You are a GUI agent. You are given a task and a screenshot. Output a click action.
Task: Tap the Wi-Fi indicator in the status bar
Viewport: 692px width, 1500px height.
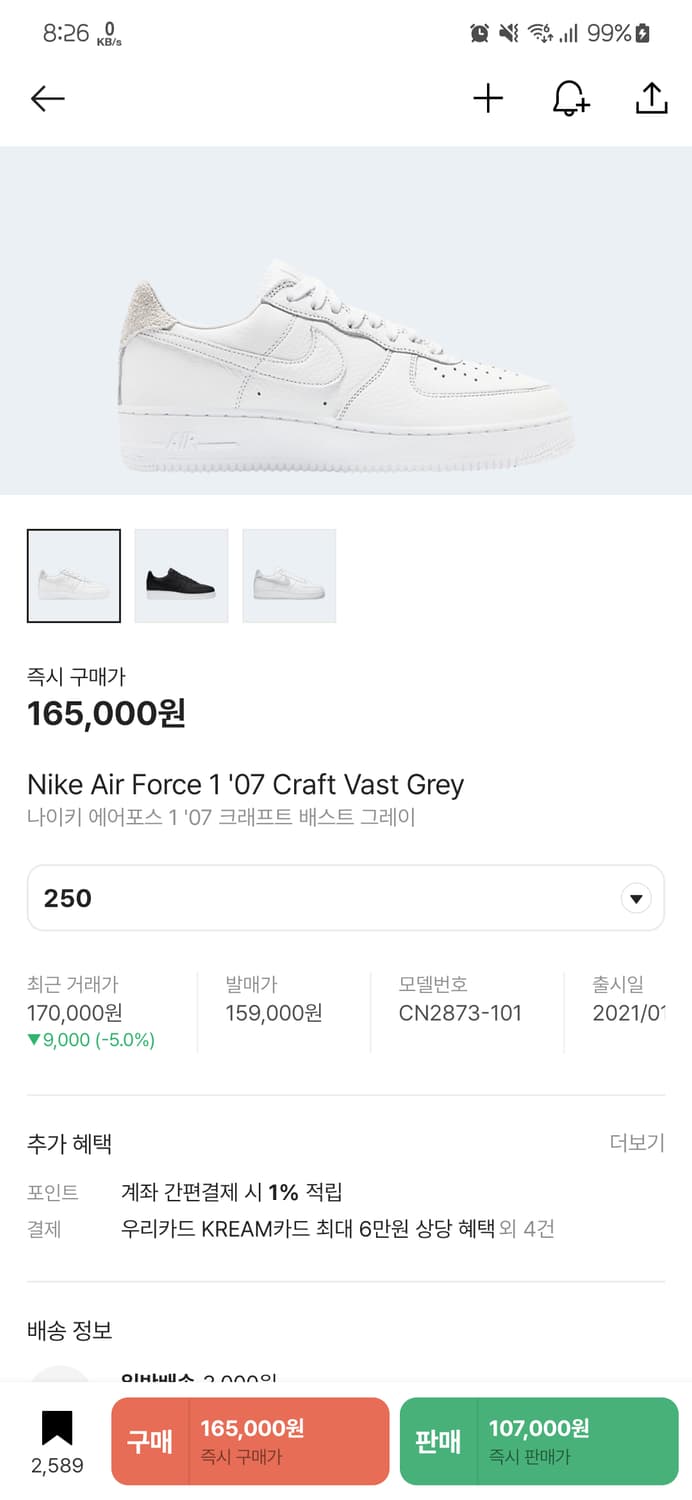539,33
